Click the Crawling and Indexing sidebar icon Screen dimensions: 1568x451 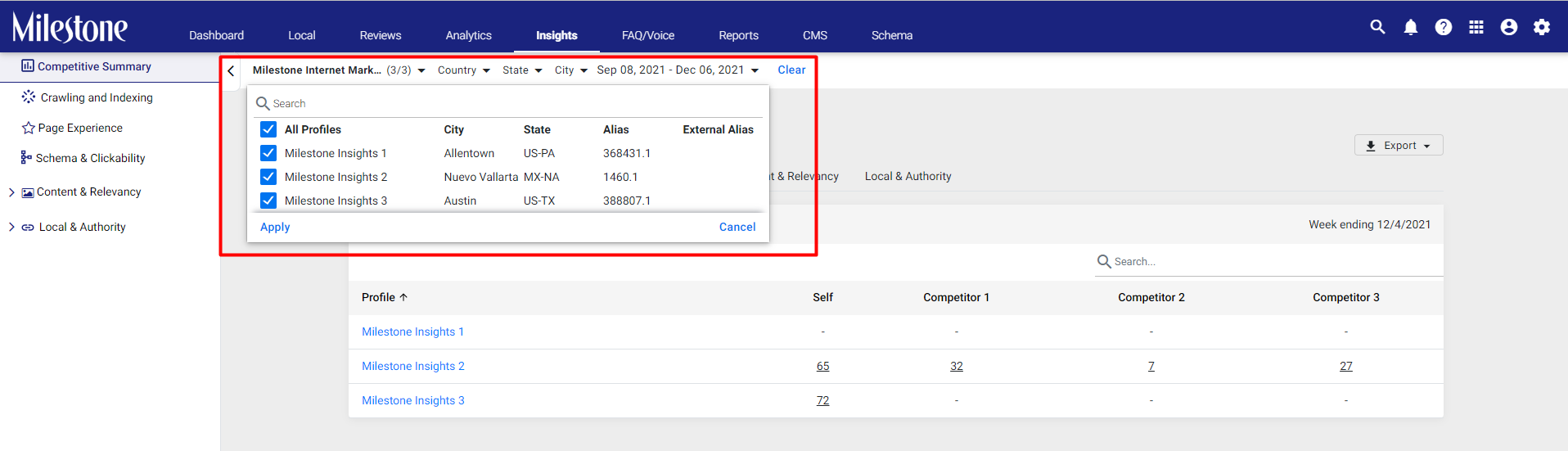pos(29,97)
